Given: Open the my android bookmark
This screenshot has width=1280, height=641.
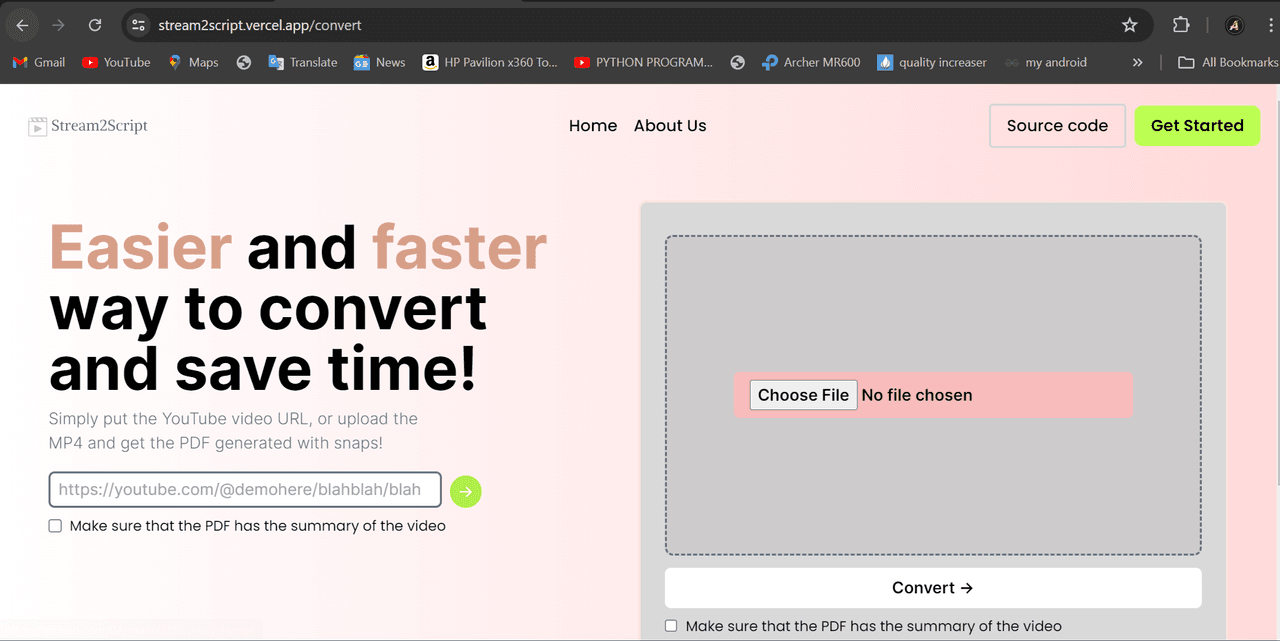Looking at the screenshot, I should pyautogui.click(x=1046, y=62).
